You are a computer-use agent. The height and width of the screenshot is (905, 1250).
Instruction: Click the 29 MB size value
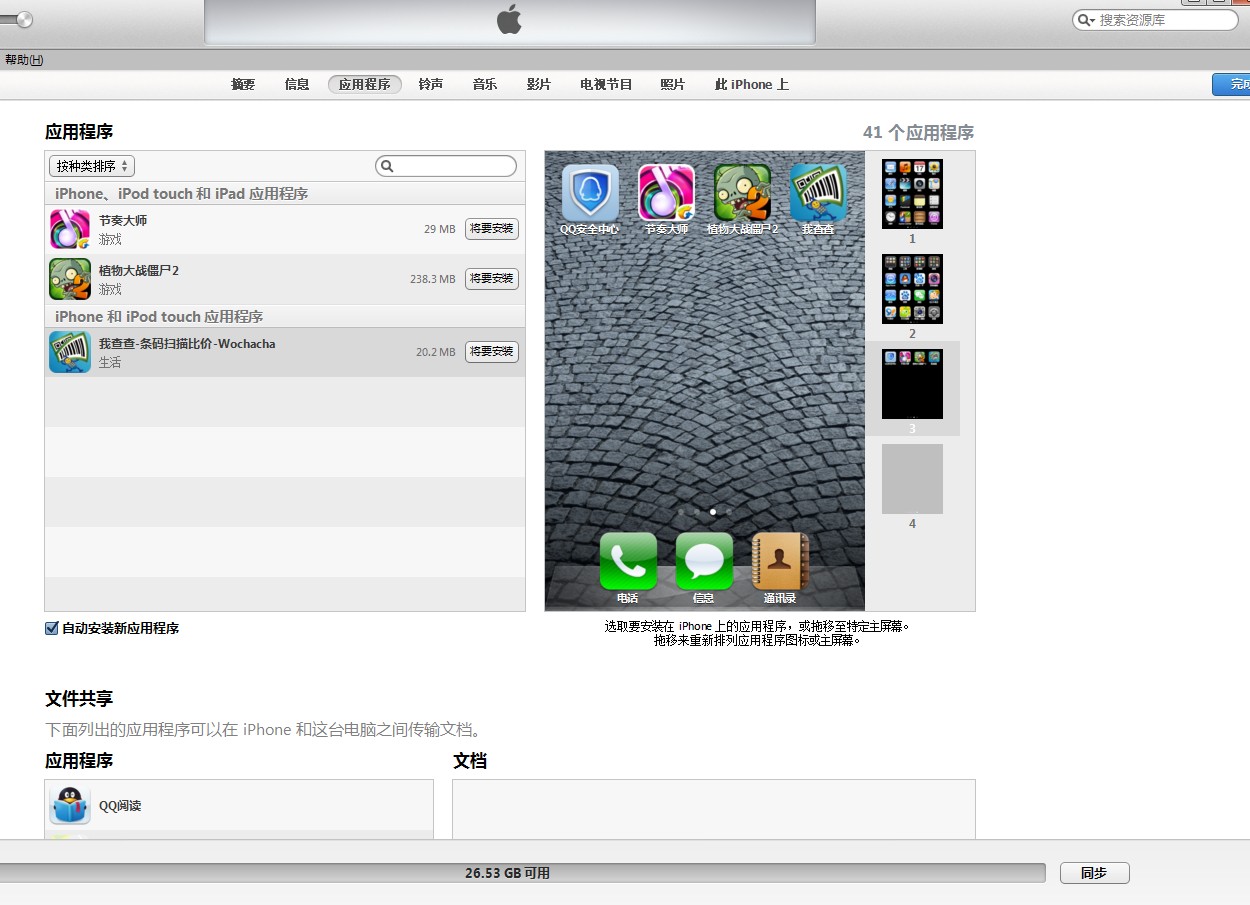(x=440, y=229)
